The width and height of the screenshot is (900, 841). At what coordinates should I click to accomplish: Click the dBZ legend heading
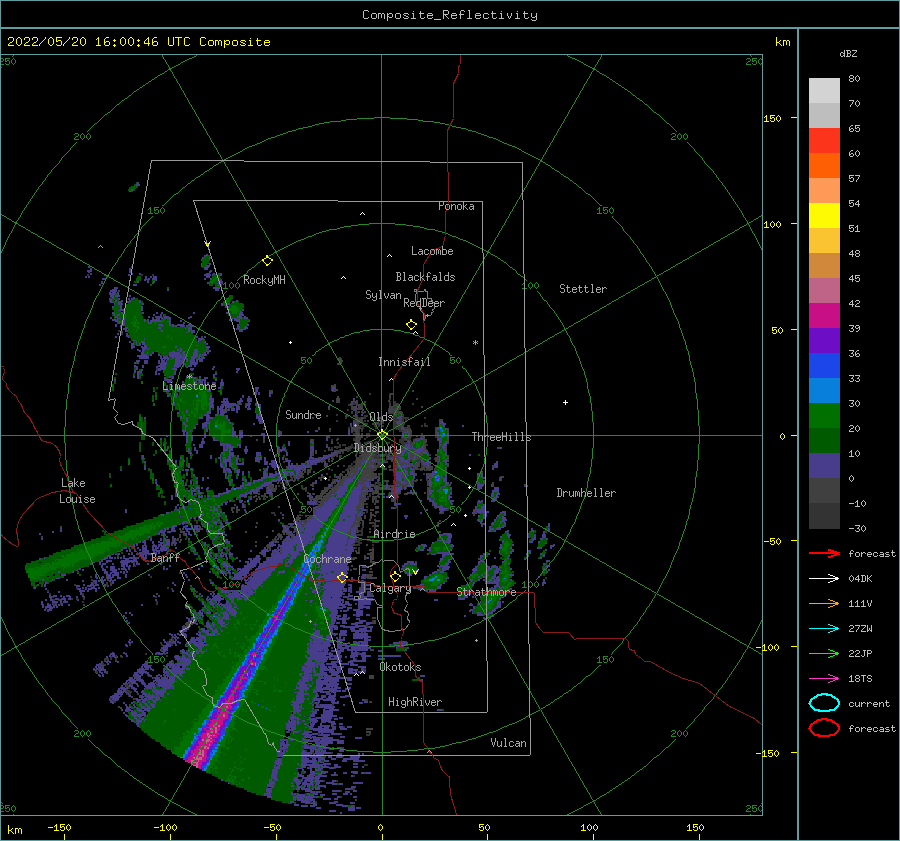(x=848, y=53)
